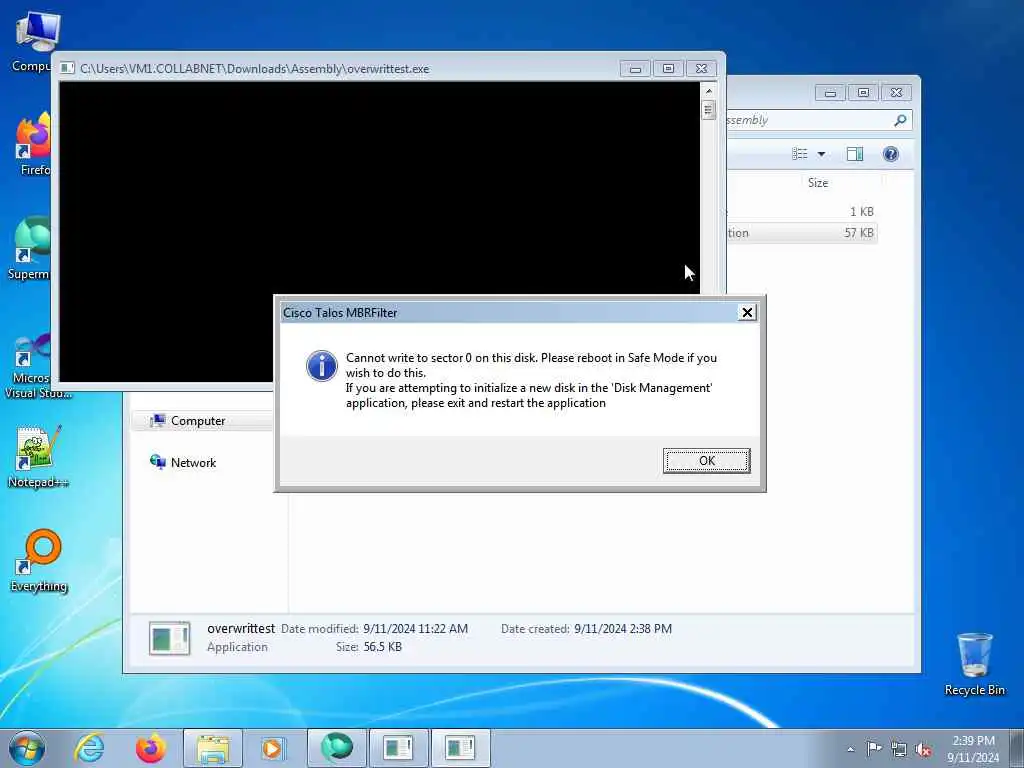Viewport: 1024px width, 768px height.
Task: Open Explorer help icon
Action: click(x=891, y=154)
